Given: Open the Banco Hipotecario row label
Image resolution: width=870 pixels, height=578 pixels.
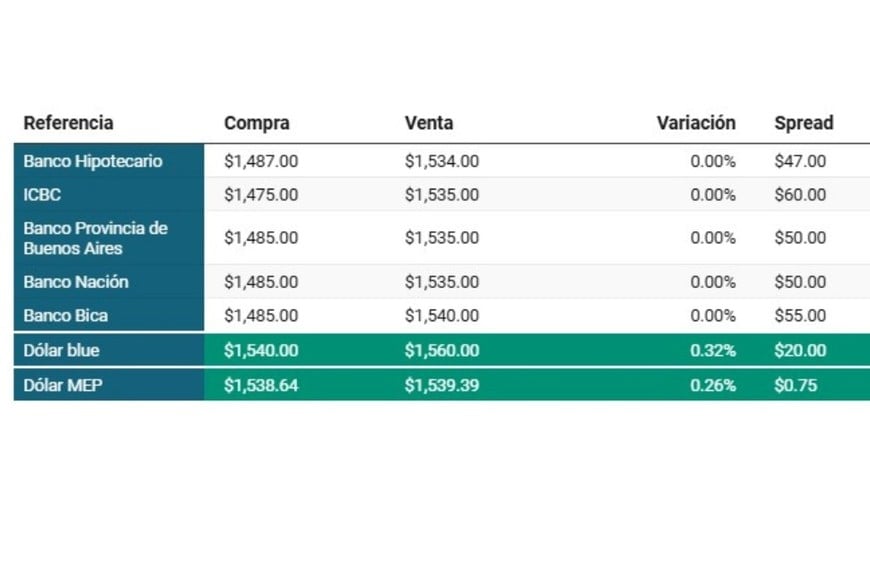Looking at the screenshot, I should coord(93,161).
